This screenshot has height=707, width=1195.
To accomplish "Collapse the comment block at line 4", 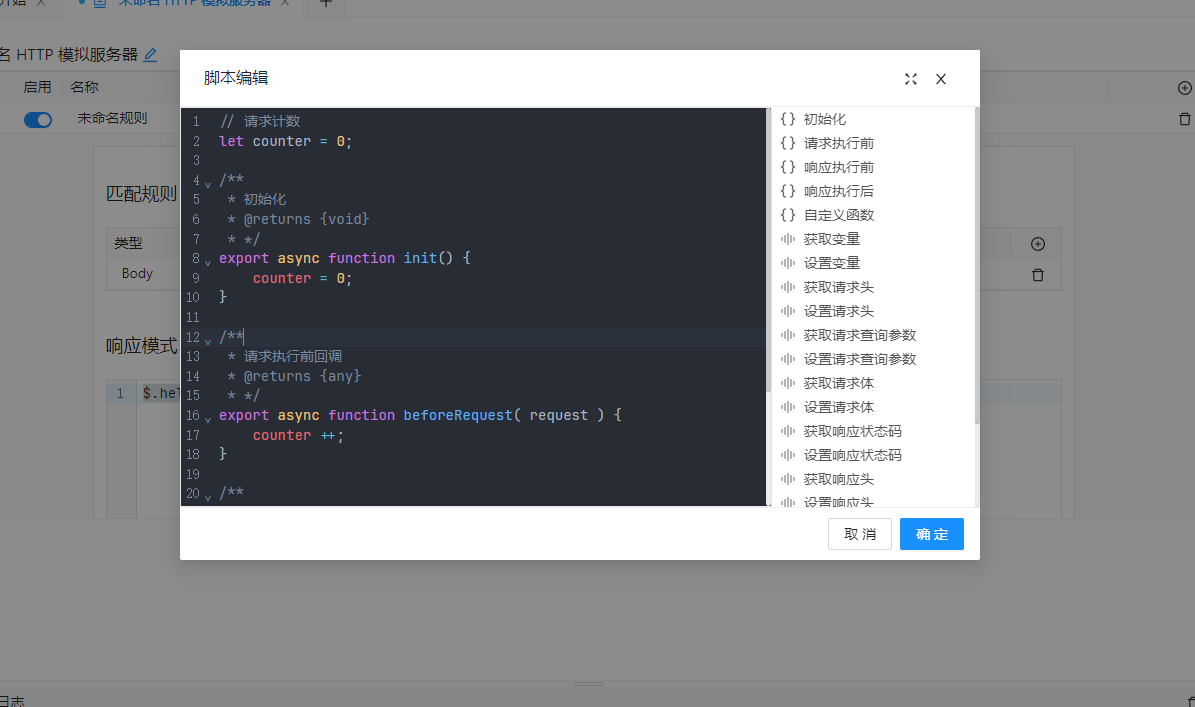I will coord(208,184).
